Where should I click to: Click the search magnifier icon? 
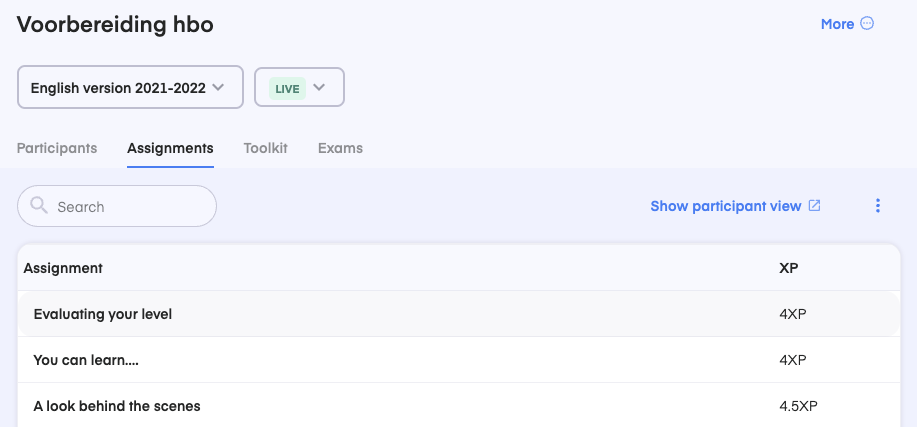(x=40, y=206)
